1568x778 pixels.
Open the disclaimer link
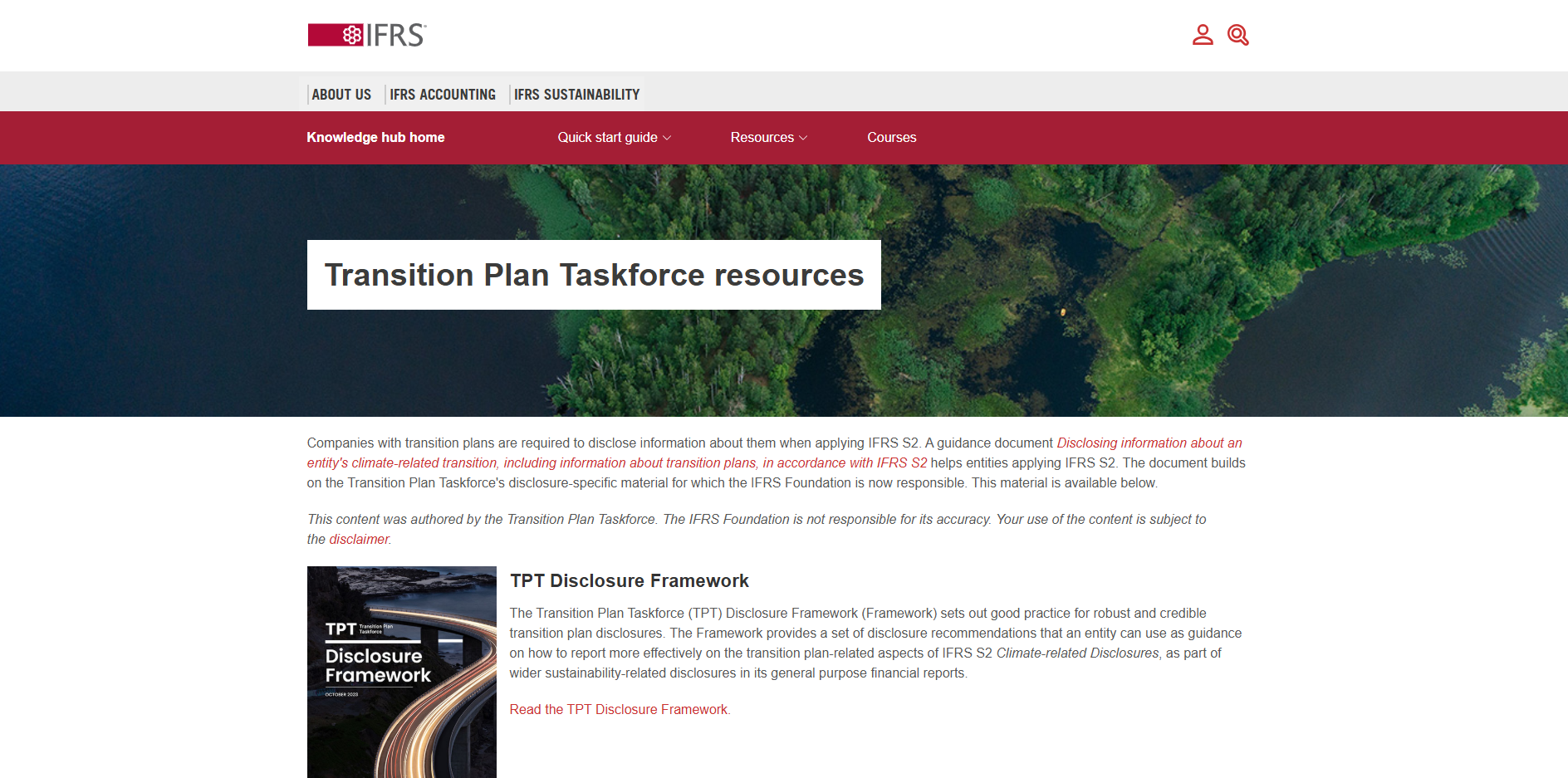click(x=359, y=540)
